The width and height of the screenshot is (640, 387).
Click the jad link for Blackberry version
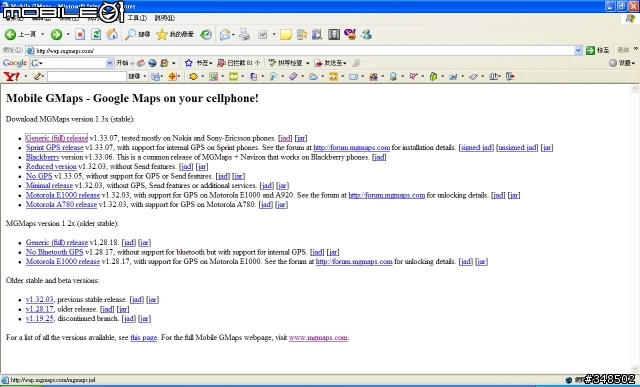click(x=379, y=157)
